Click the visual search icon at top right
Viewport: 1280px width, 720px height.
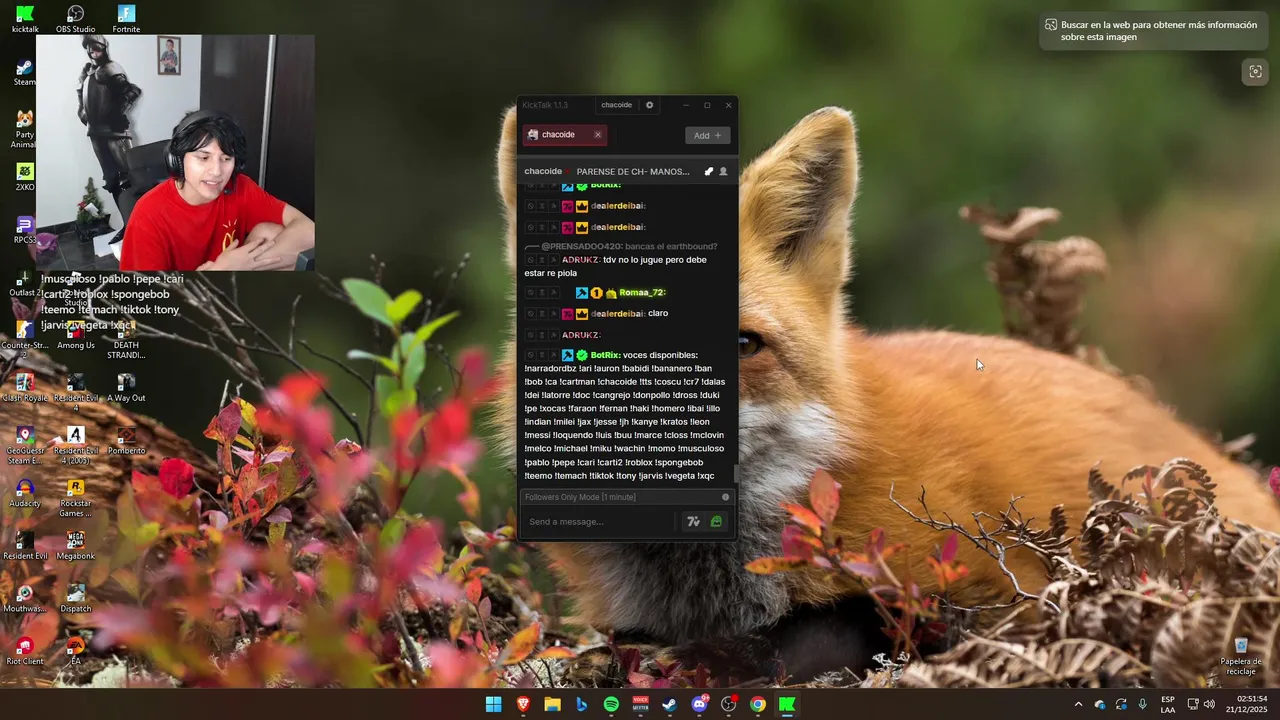(1255, 72)
